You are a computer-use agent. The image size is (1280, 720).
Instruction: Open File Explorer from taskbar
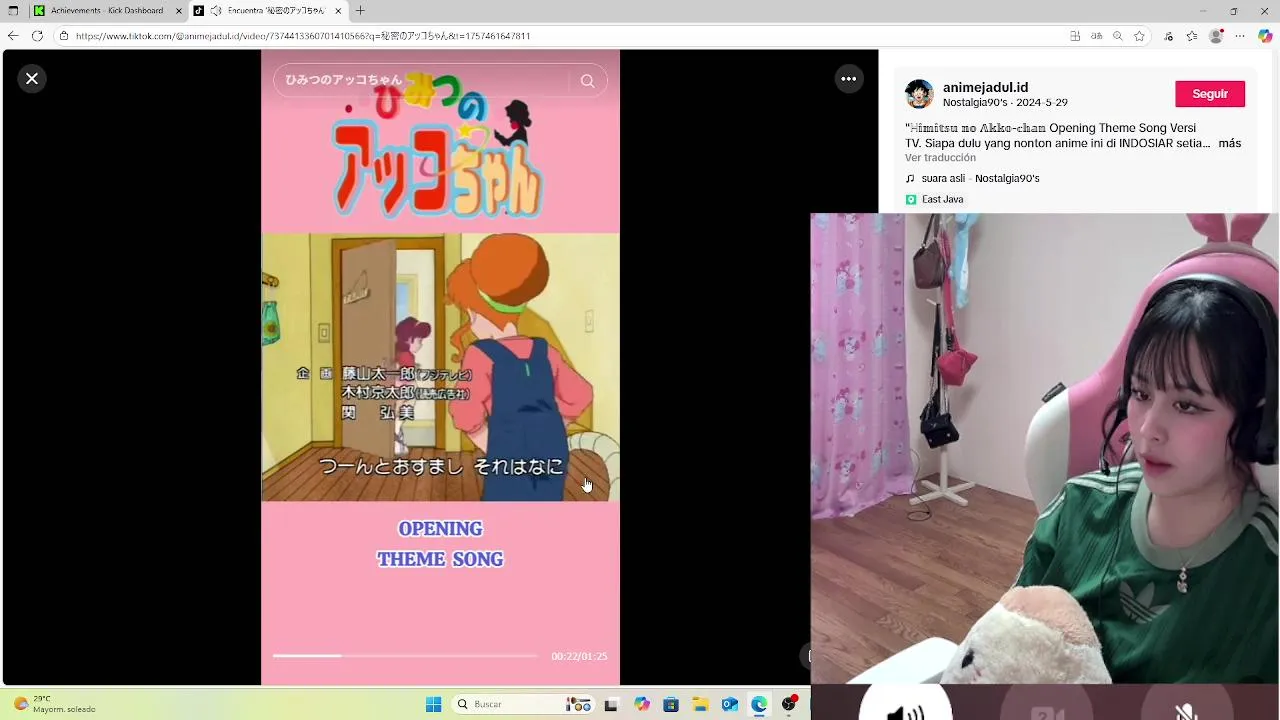(700, 704)
